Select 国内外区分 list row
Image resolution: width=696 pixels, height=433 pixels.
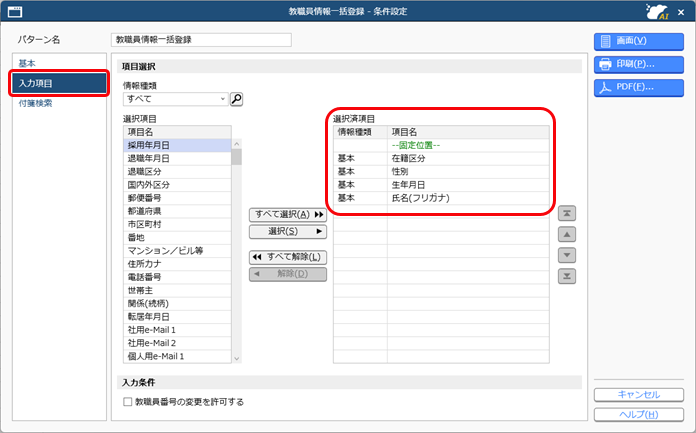tap(177, 185)
